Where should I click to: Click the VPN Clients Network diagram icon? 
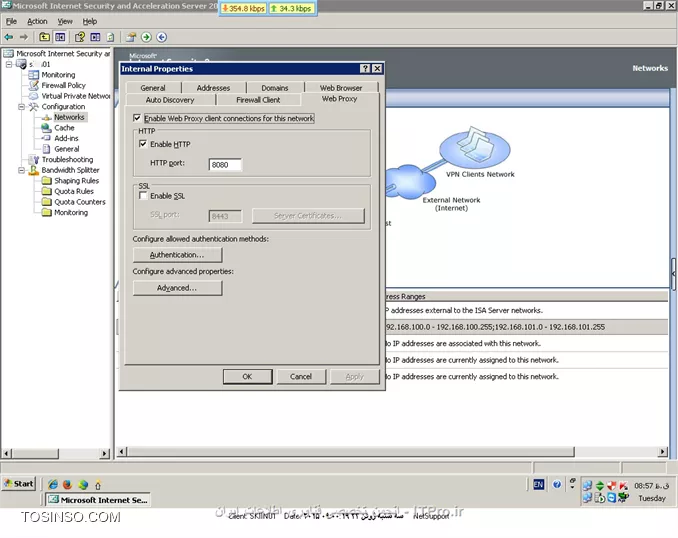pyautogui.click(x=475, y=146)
